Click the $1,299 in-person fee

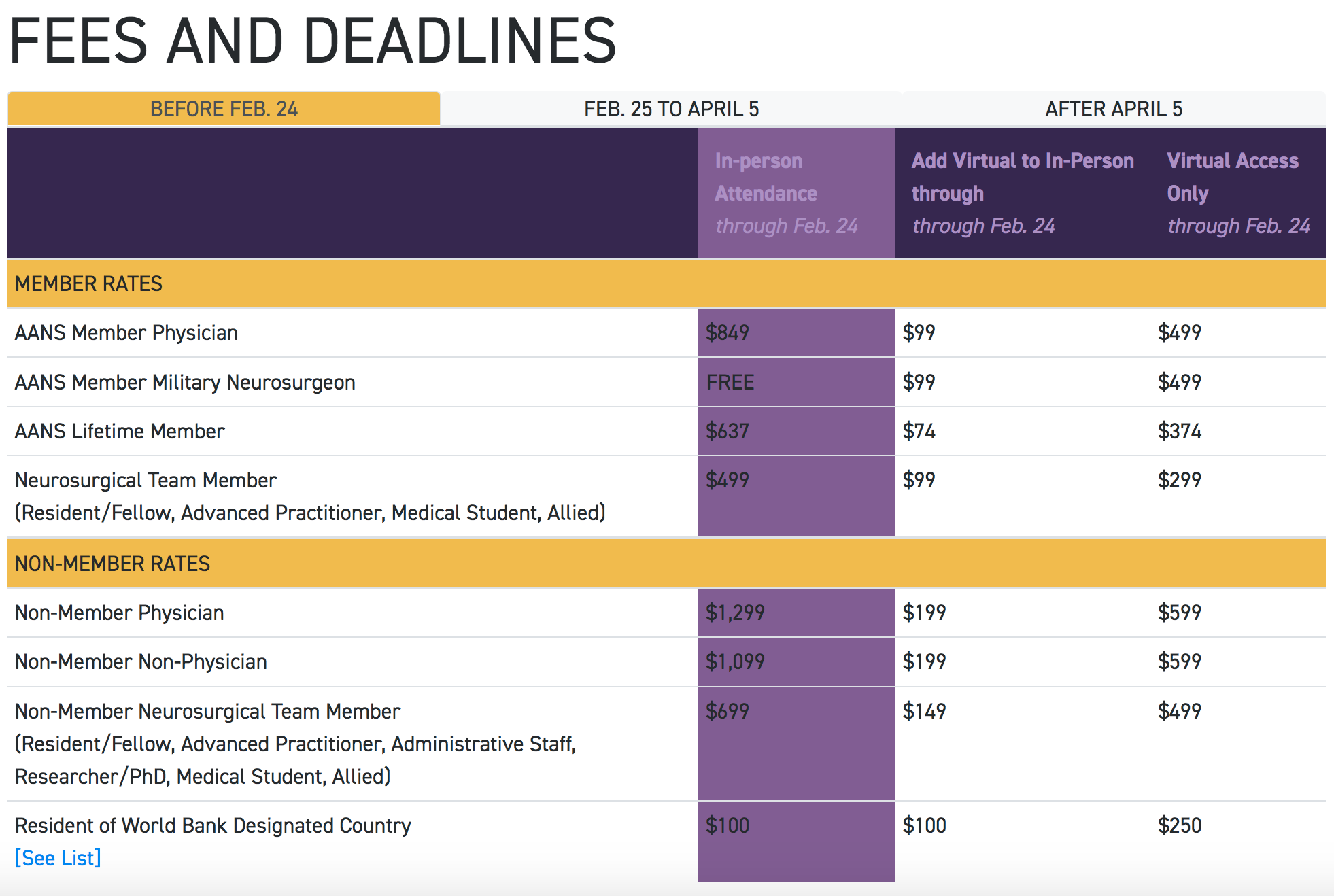tap(735, 613)
